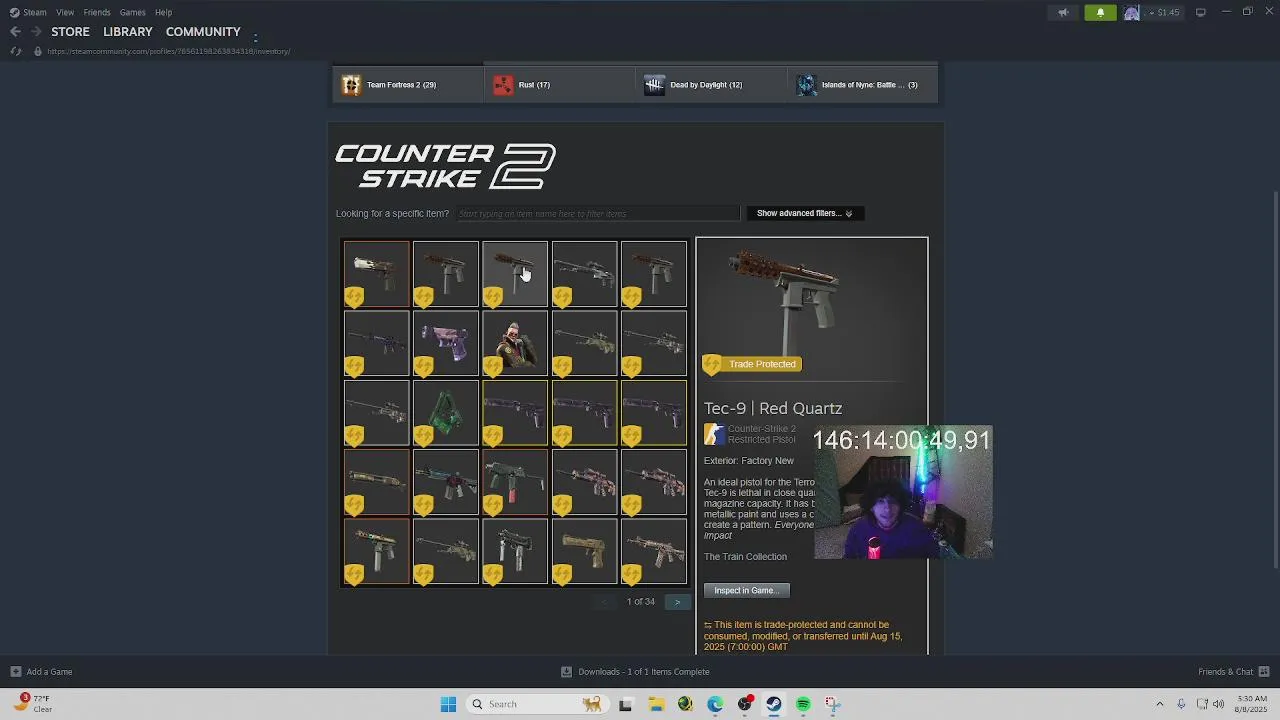Screen dimensions: 1280x720
Task: Go to the COMMUNITY section
Action: tap(203, 32)
